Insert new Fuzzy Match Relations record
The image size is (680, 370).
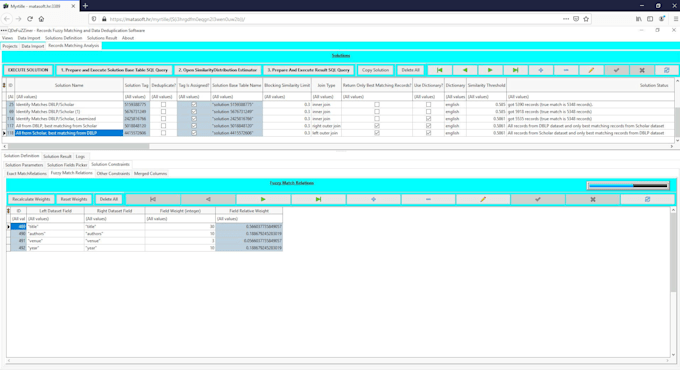pos(373,199)
